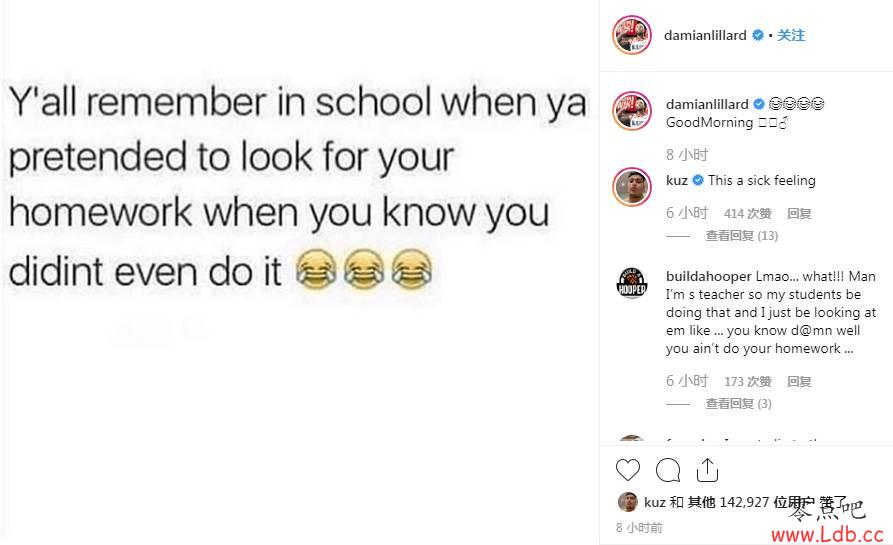The height and width of the screenshot is (545, 893).
Task: Click the kuz avatar beside likes count
Action: click(628, 502)
